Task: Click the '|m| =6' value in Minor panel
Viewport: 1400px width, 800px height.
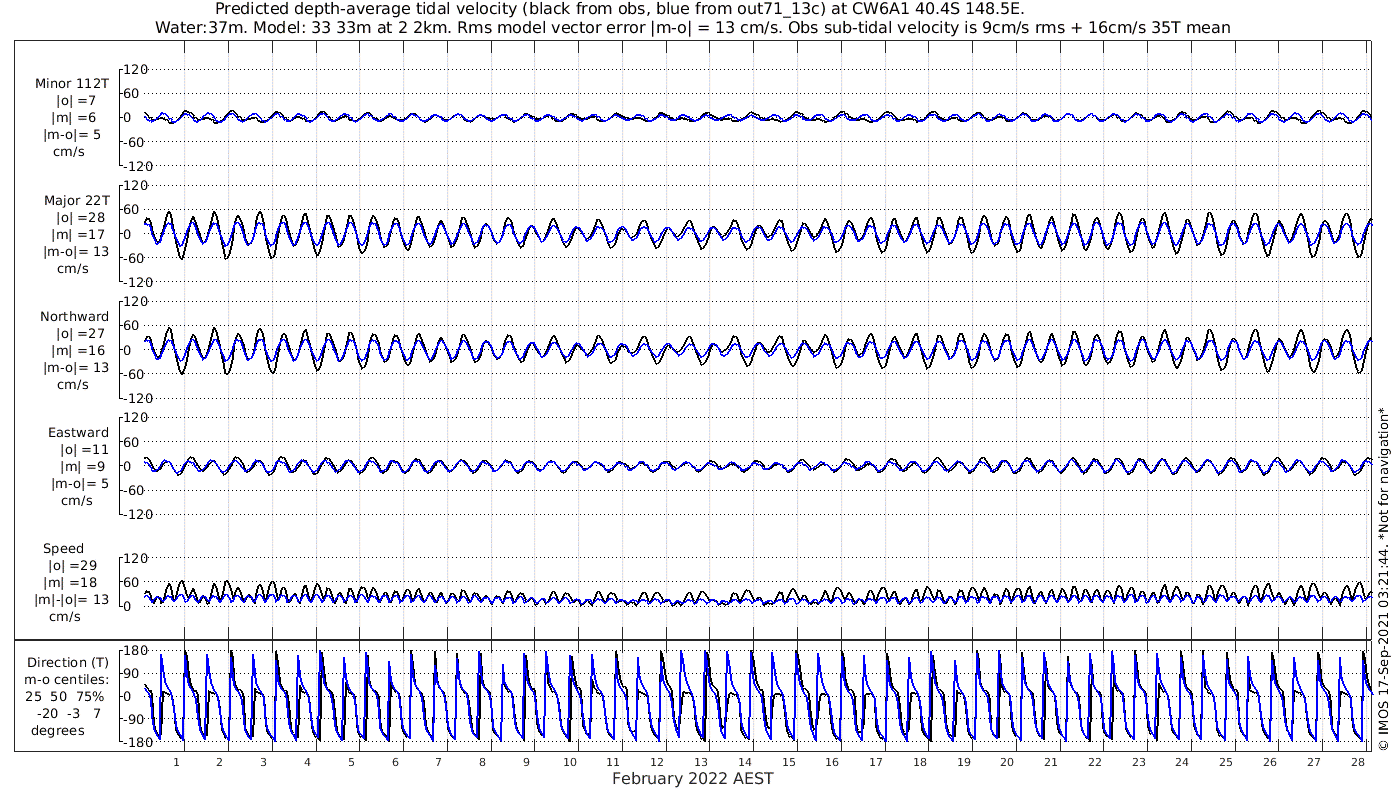Action: click(x=74, y=117)
